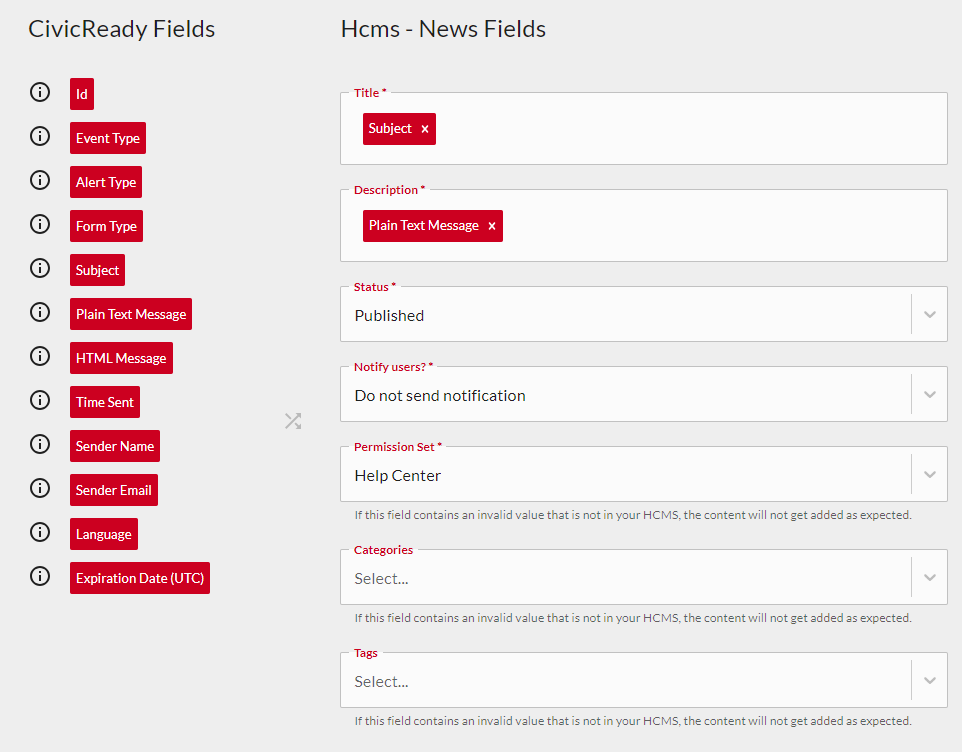Click the shuffle auto-map icon
The width and height of the screenshot is (962, 752).
[x=293, y=421]
